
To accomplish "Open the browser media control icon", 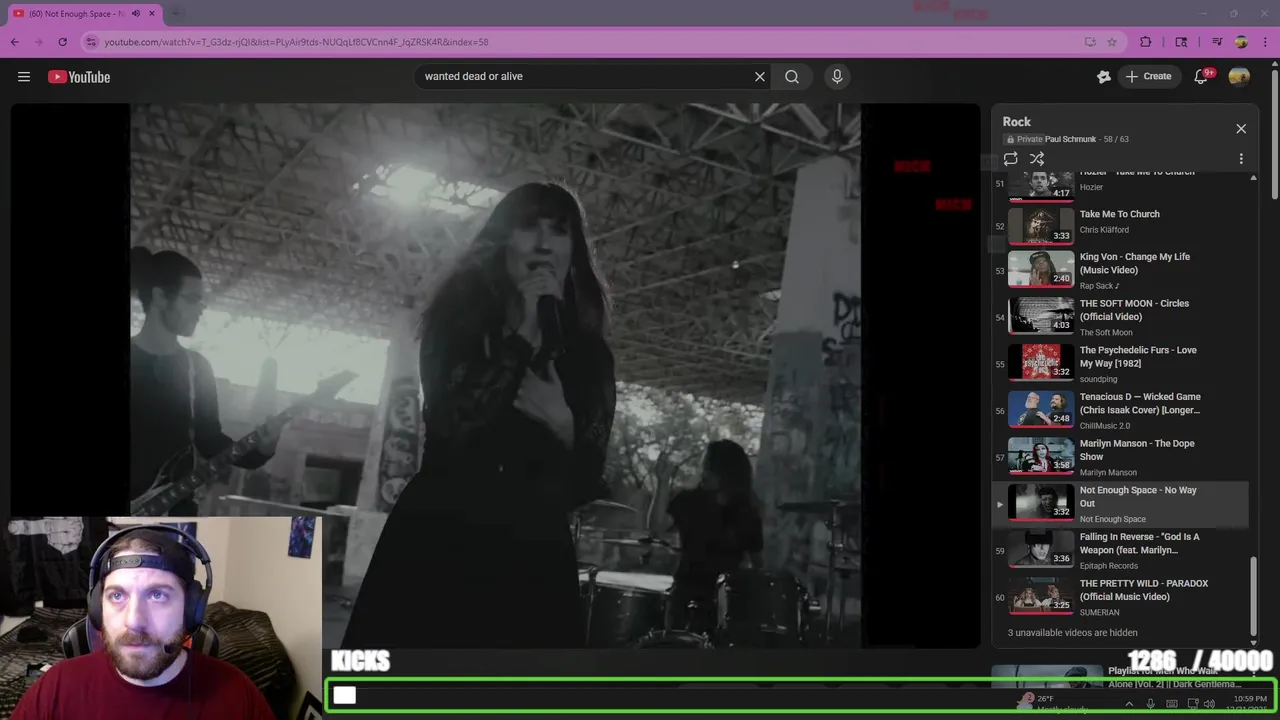I will coord(1217,42).
